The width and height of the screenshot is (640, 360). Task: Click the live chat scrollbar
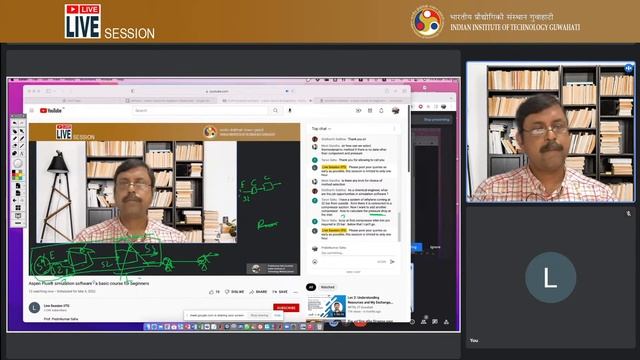(399, 227)
